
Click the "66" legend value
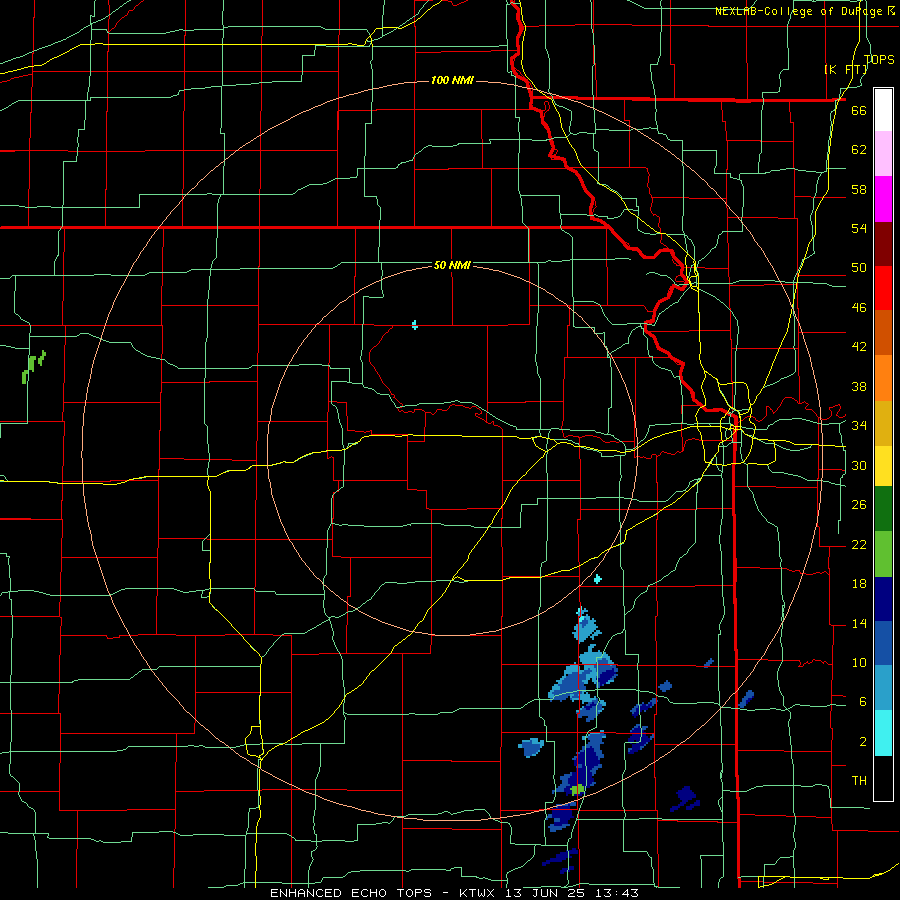(x=859, y=110)
